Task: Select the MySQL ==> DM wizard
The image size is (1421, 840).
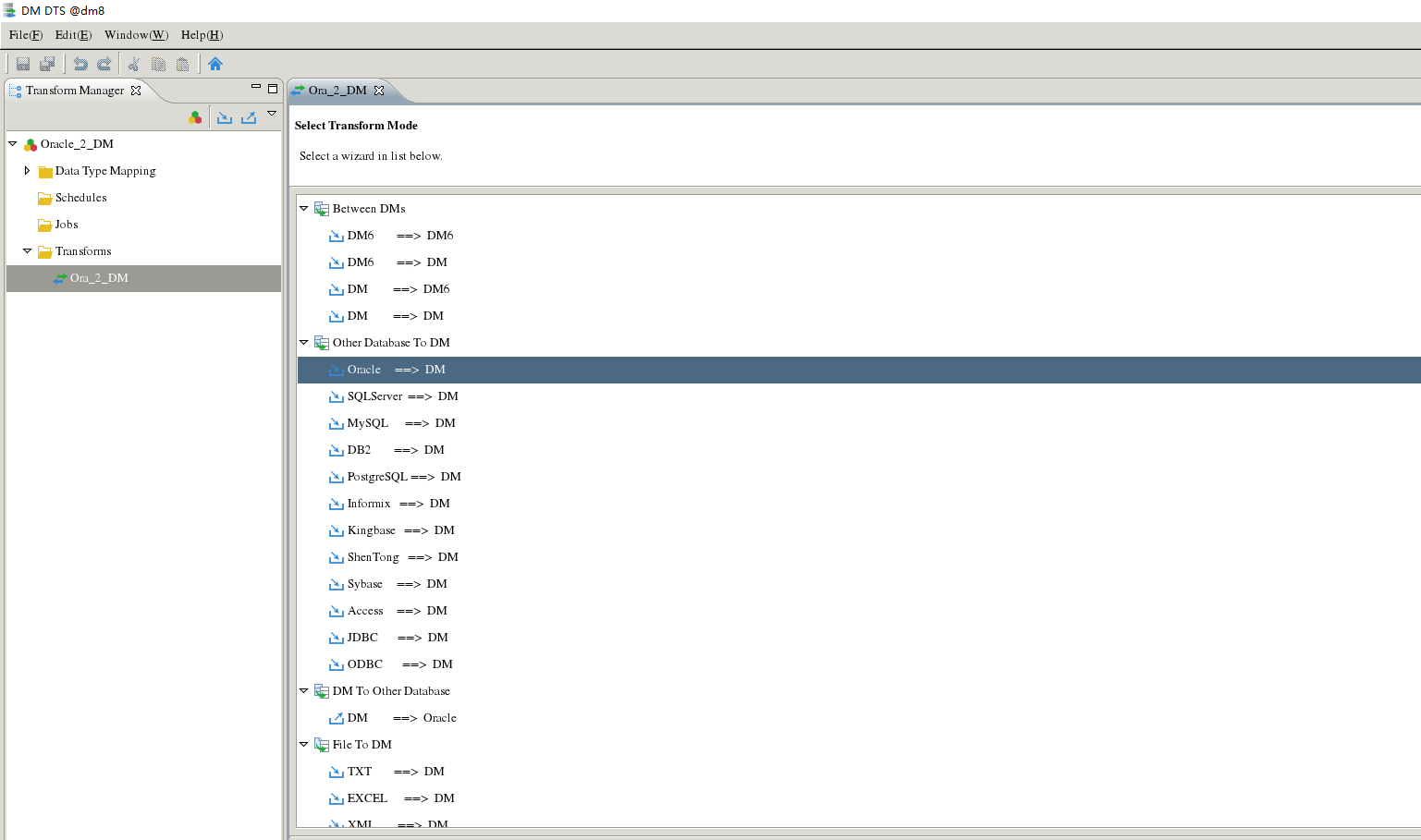Action: tap(401, 423)
